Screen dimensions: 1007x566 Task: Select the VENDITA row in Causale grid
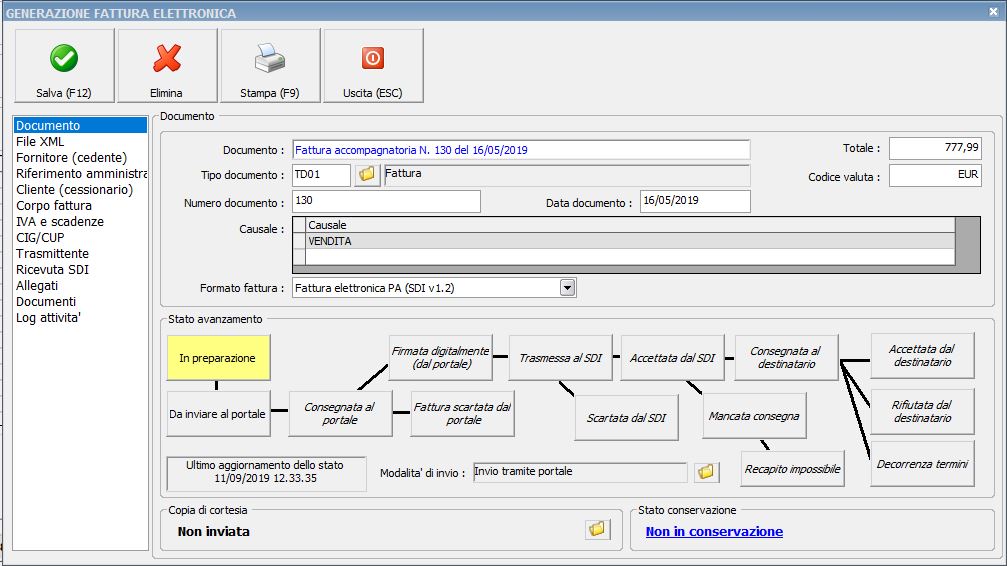[x=629, y=241]
